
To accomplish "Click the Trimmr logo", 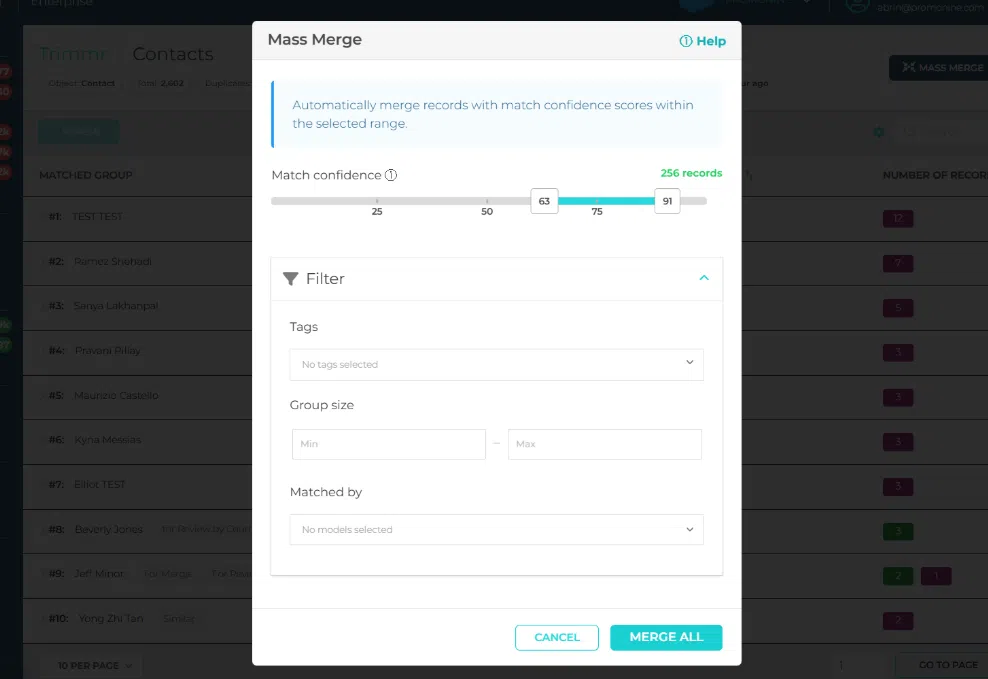I will [x=71, y=53].
